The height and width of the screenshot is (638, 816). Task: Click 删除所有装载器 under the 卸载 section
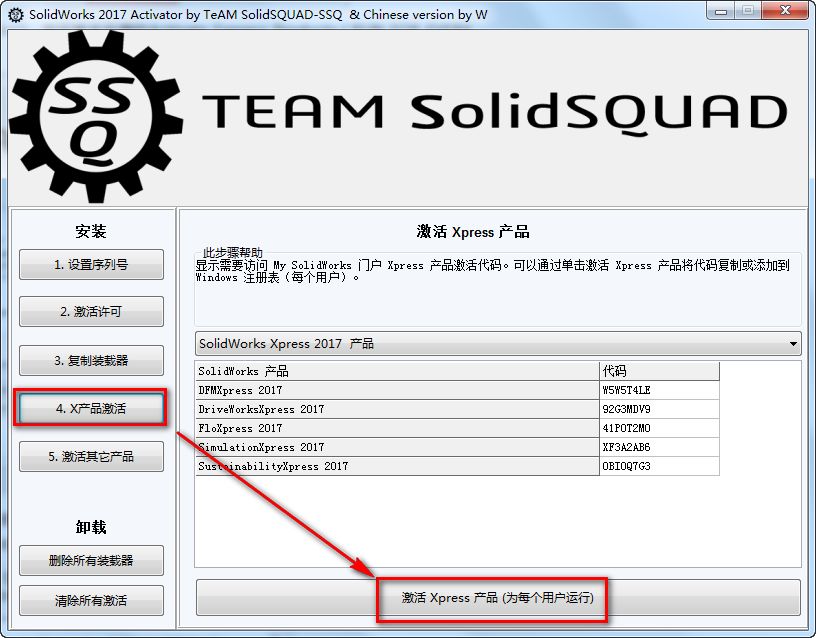point(90,560)
